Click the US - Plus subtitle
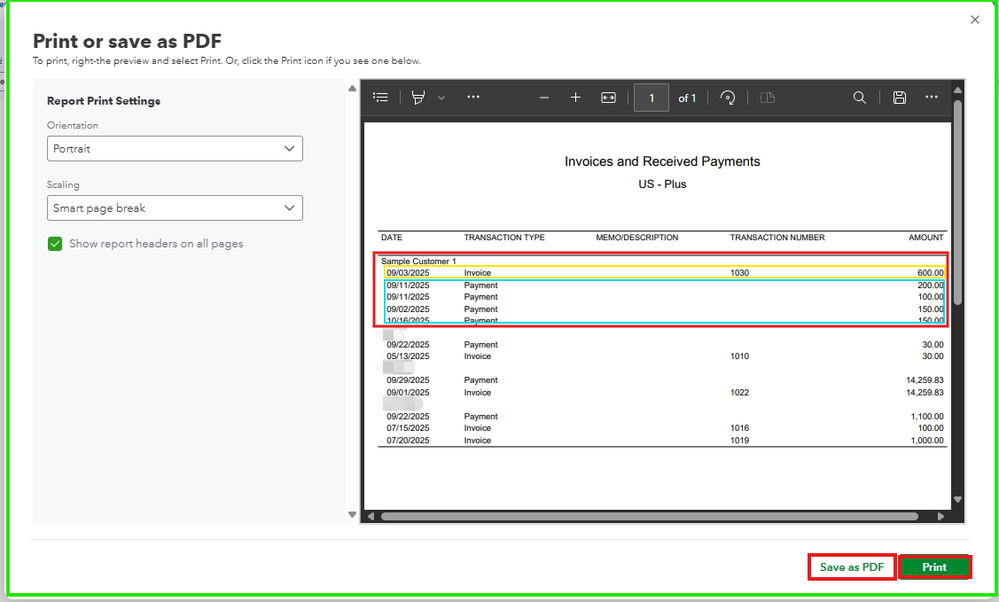Screen dimensions: 999x602 (662, 184)
